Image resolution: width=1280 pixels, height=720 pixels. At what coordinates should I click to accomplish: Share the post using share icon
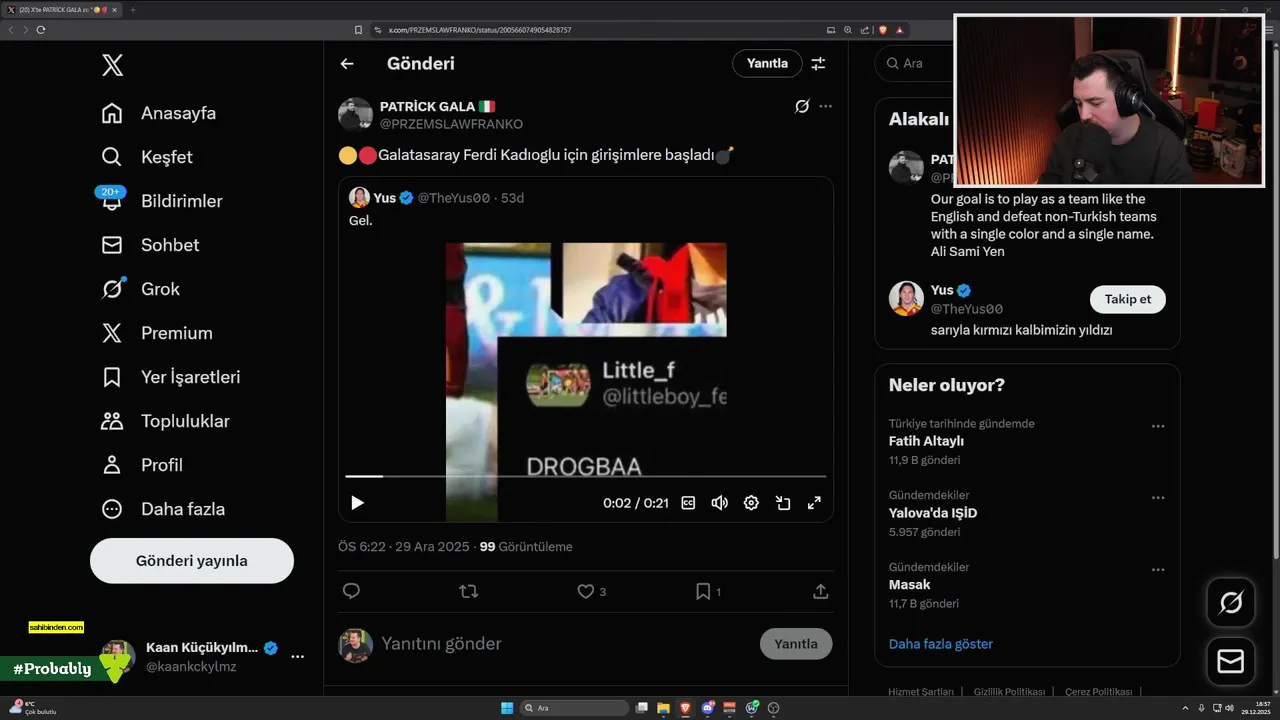(821, 591)
